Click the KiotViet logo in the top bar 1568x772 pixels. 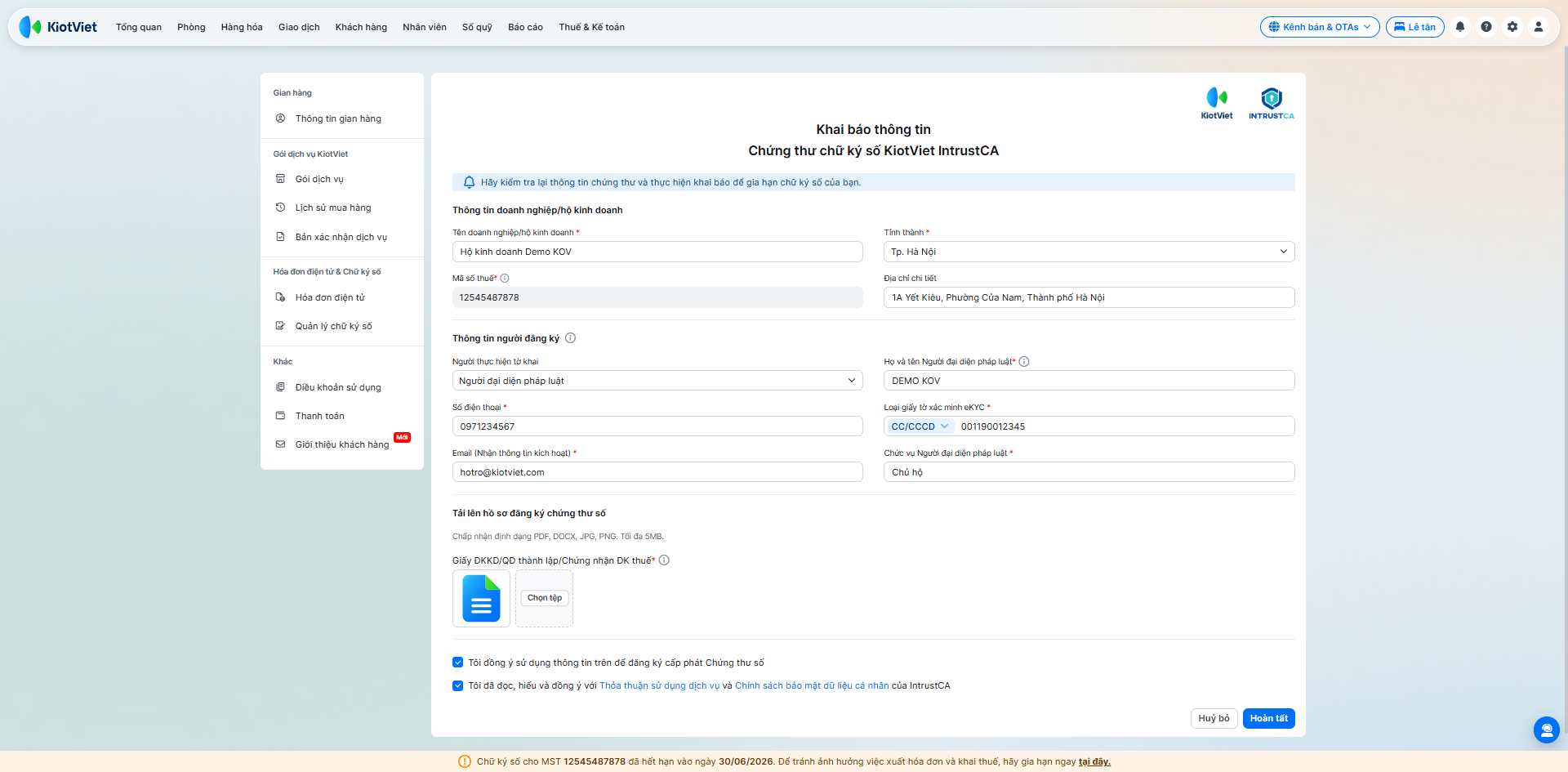coord(58,27)
